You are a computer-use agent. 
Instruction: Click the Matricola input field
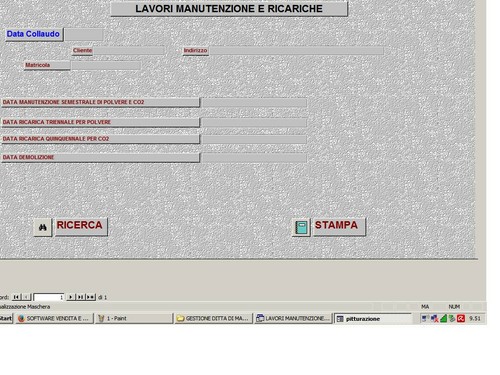[x=106, y=65]
